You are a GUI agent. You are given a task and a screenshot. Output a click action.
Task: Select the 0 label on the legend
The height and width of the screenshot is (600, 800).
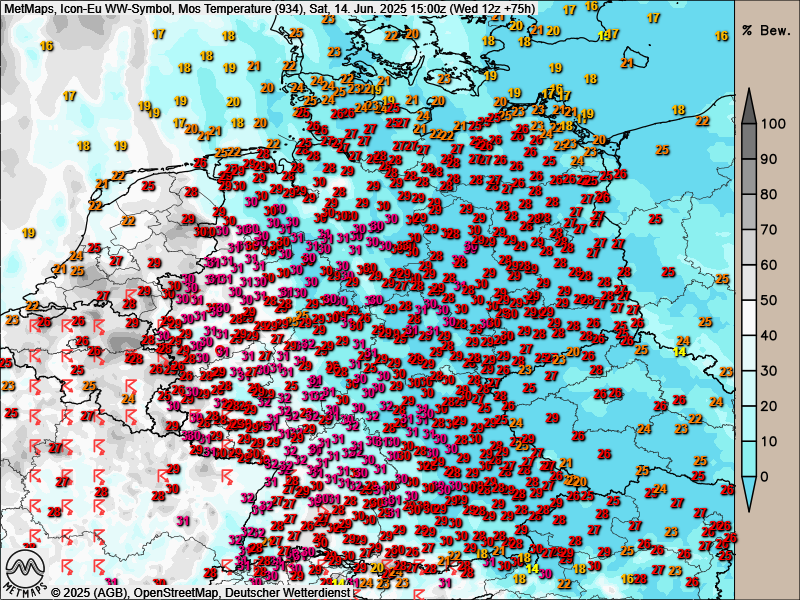pyautogui.click(x=765, y=476)
